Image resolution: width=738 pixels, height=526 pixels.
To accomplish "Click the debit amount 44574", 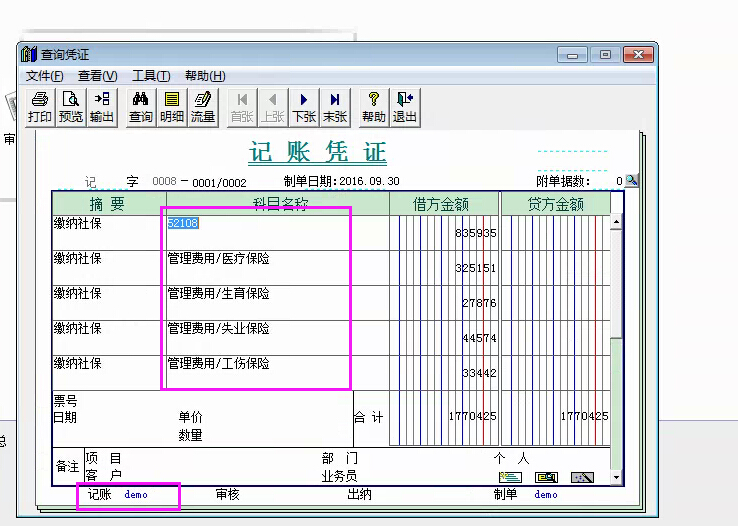I will pyautogui.click(x=479, y=338).
